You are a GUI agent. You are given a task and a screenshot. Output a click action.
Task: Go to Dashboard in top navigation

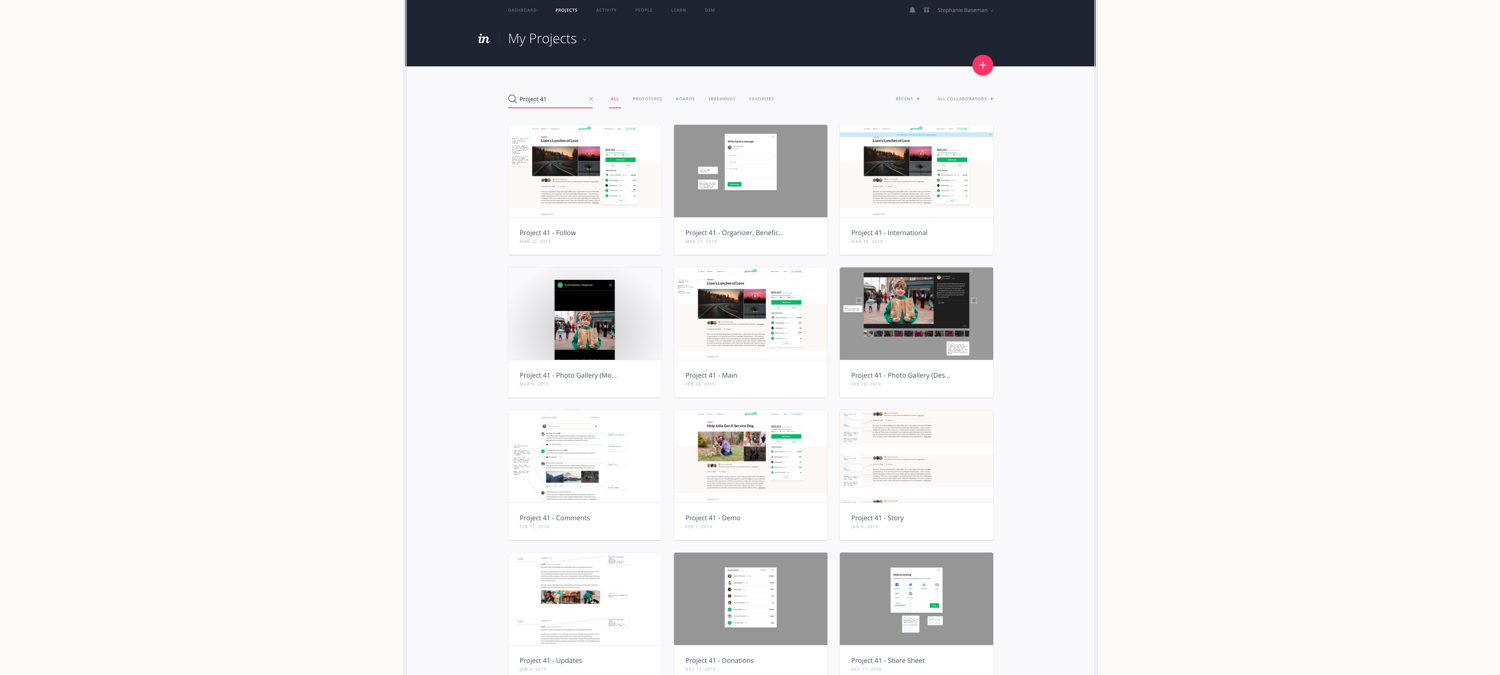[x=522, y=10]
